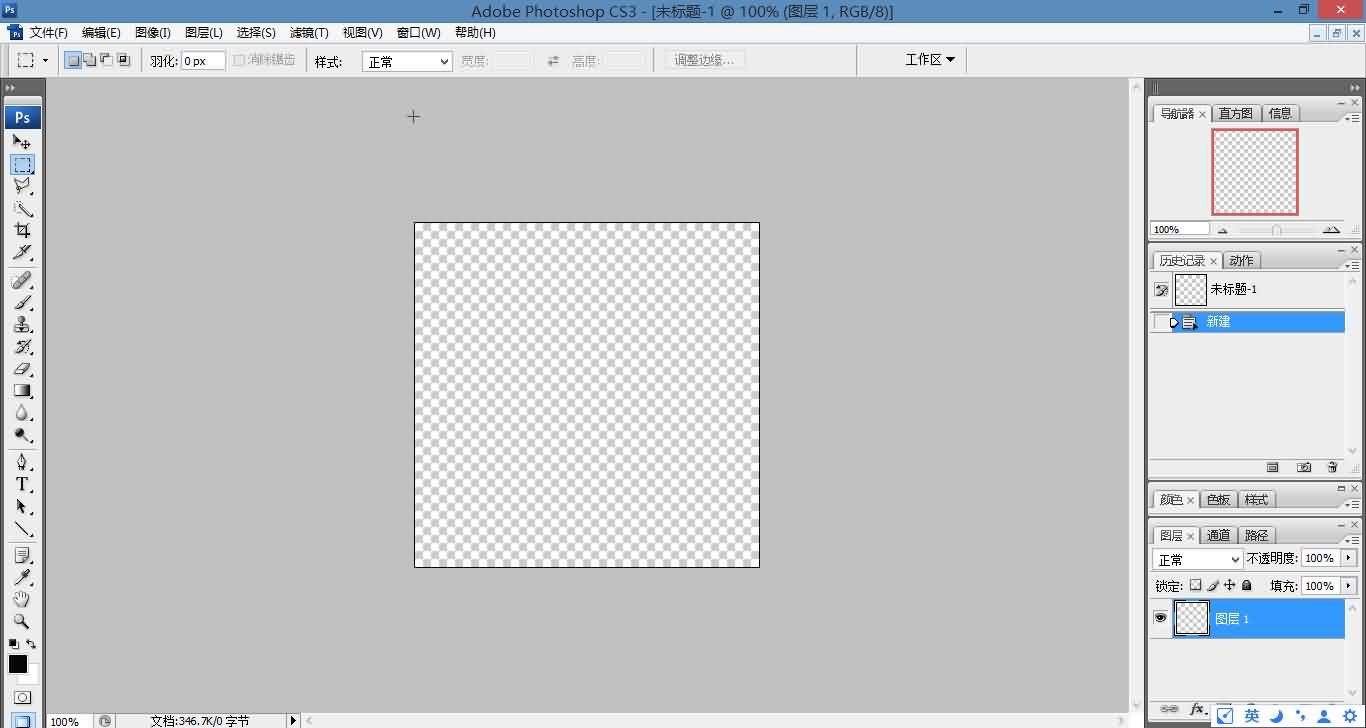
Task: Click the Navigator zoom slider
Action: click(1277, 230)
